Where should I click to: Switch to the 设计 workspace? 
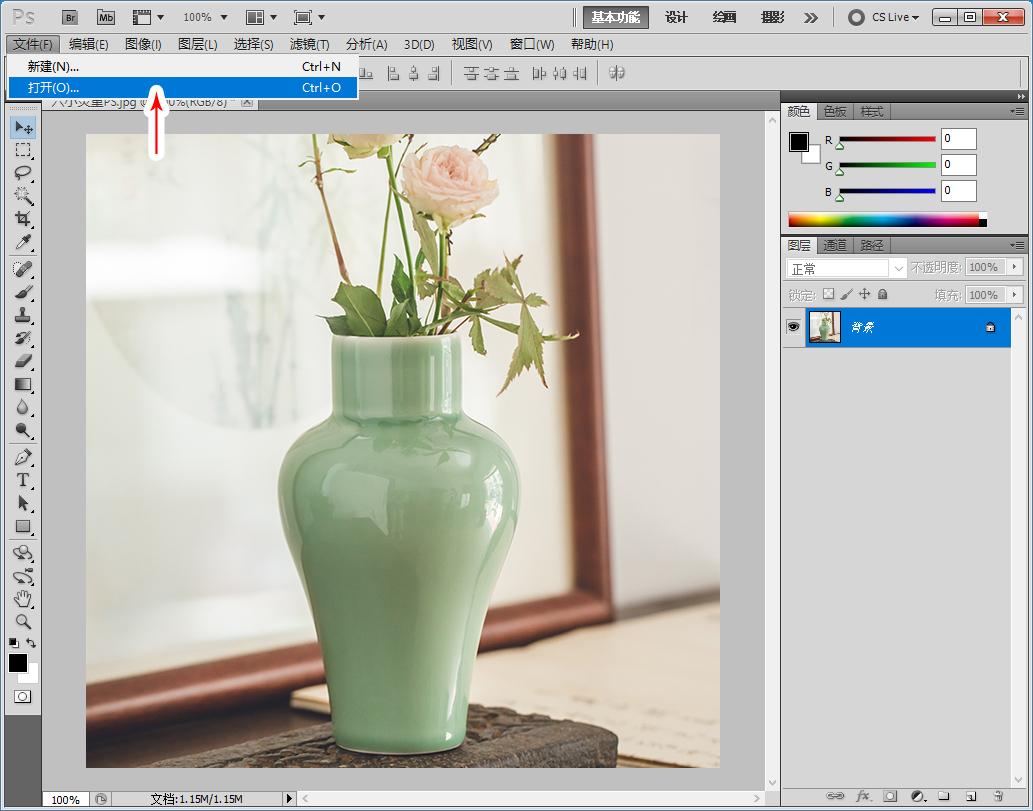click(676, 17)
